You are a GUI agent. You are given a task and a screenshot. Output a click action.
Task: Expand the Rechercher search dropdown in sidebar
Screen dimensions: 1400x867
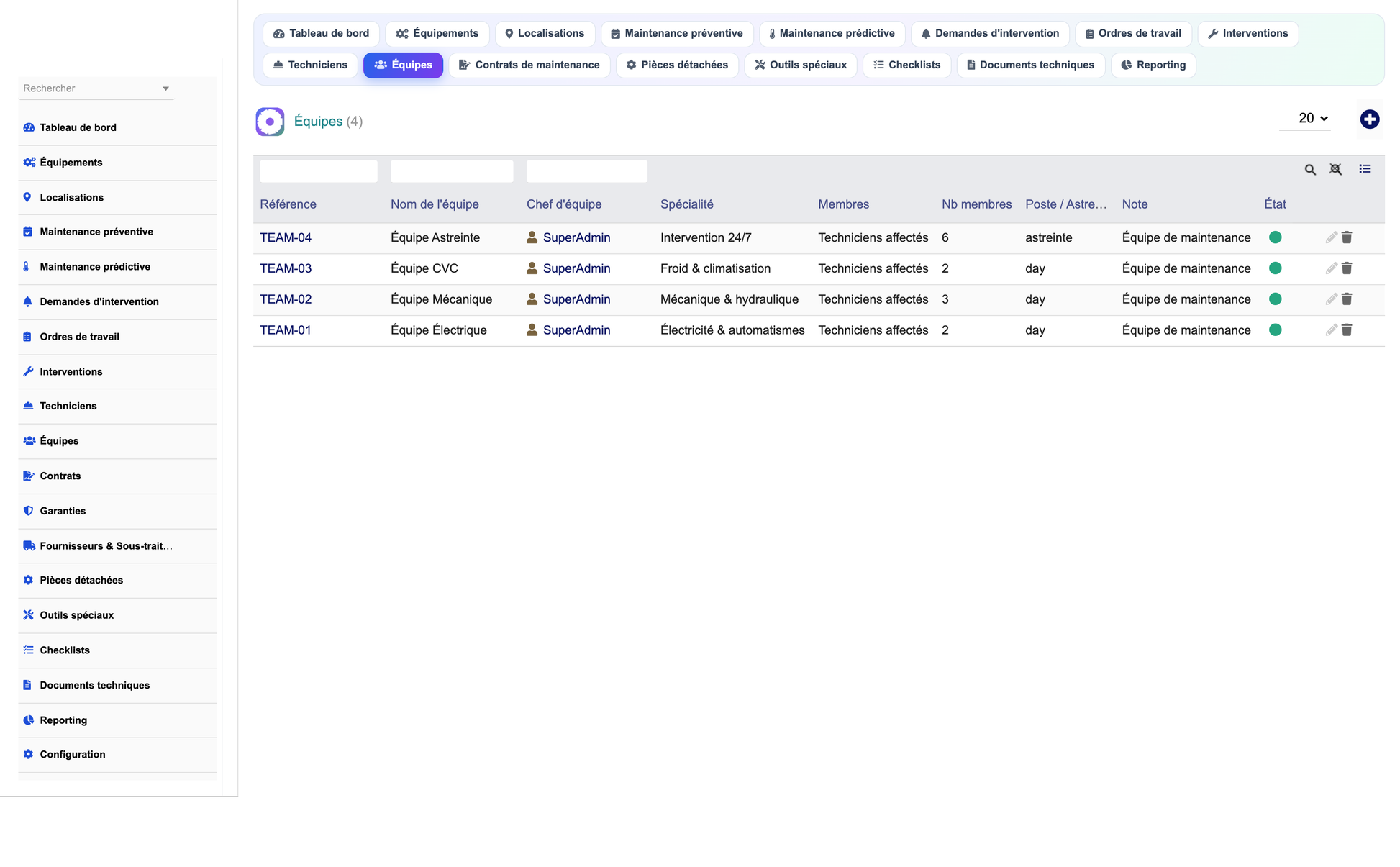[x=165, y=88]
